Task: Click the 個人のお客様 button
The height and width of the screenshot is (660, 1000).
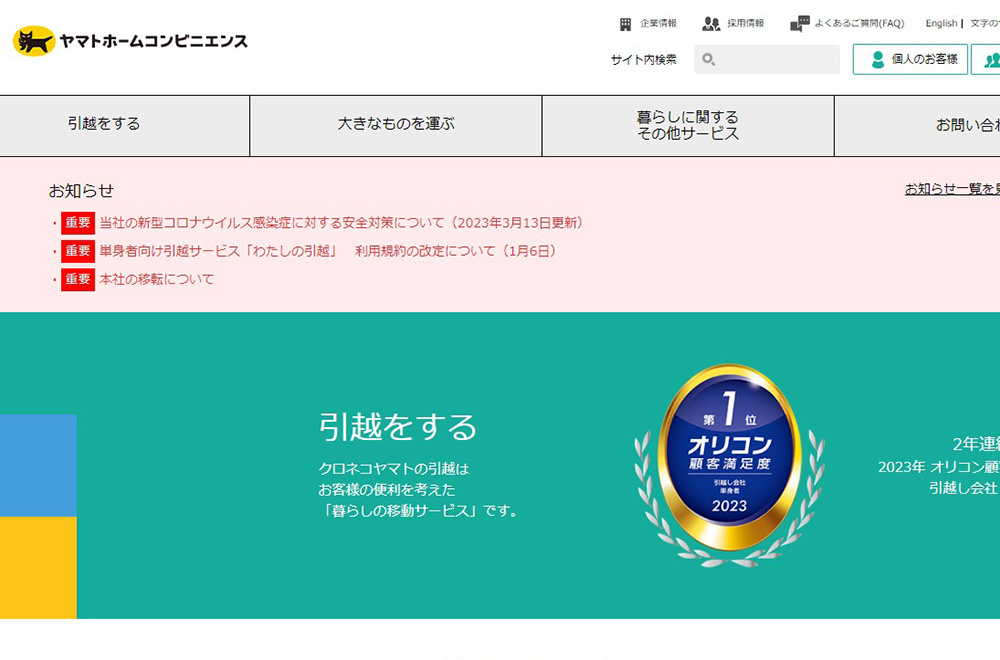Action: coord(910,59)
